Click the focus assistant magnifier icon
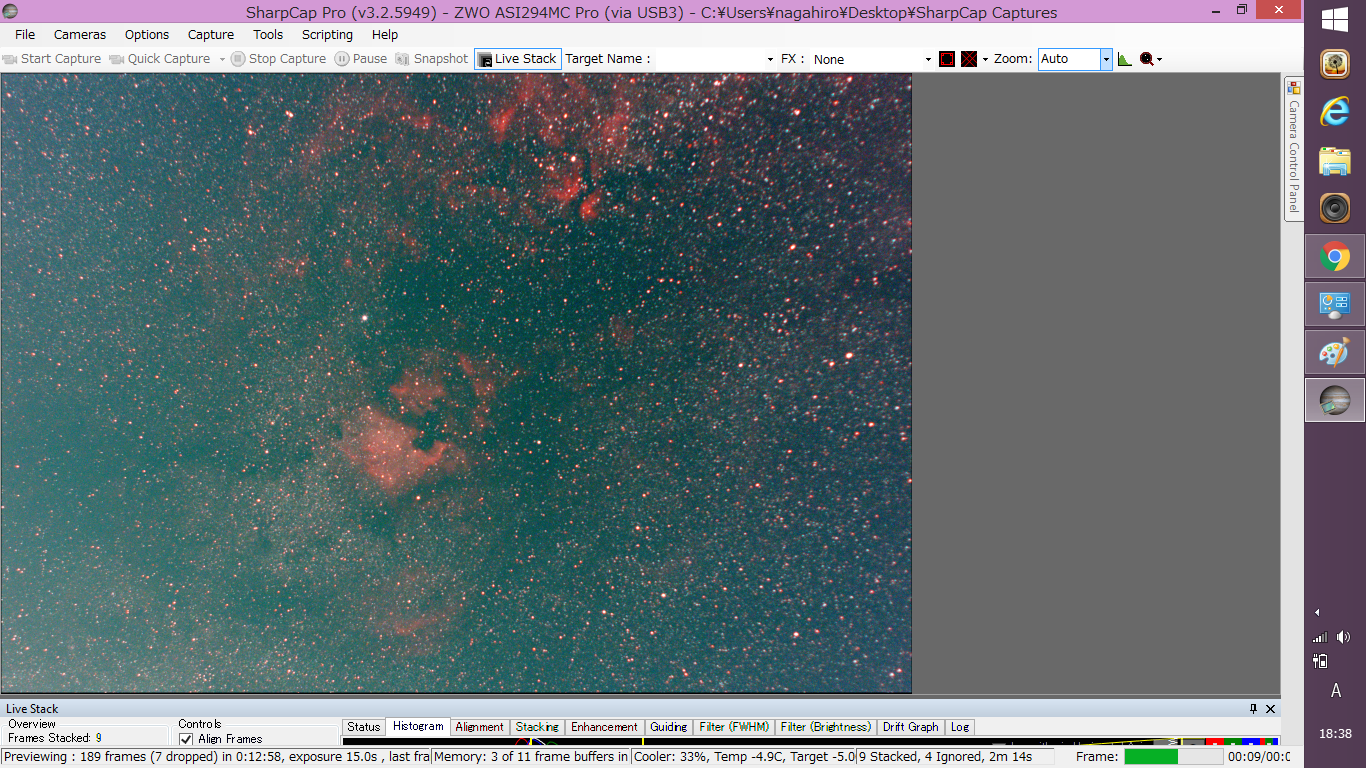 point(1146,59)
